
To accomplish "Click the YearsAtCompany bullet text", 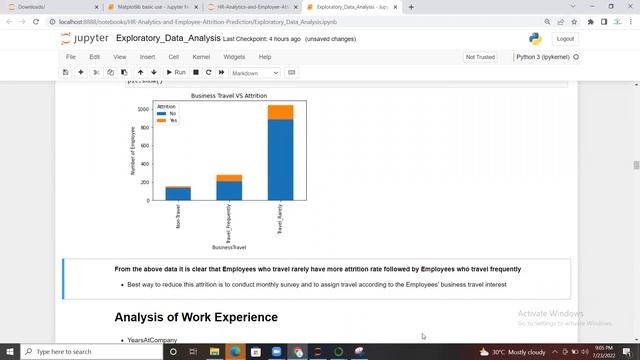I will [x=152, y=340].
